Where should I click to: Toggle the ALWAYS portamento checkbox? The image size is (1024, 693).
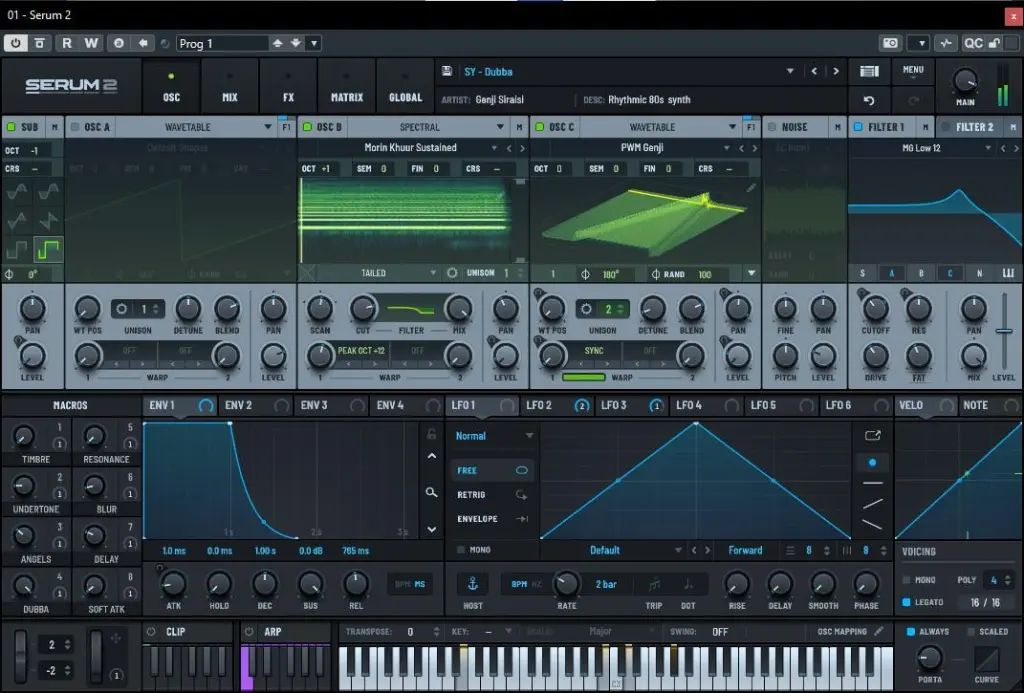[910, 632]
